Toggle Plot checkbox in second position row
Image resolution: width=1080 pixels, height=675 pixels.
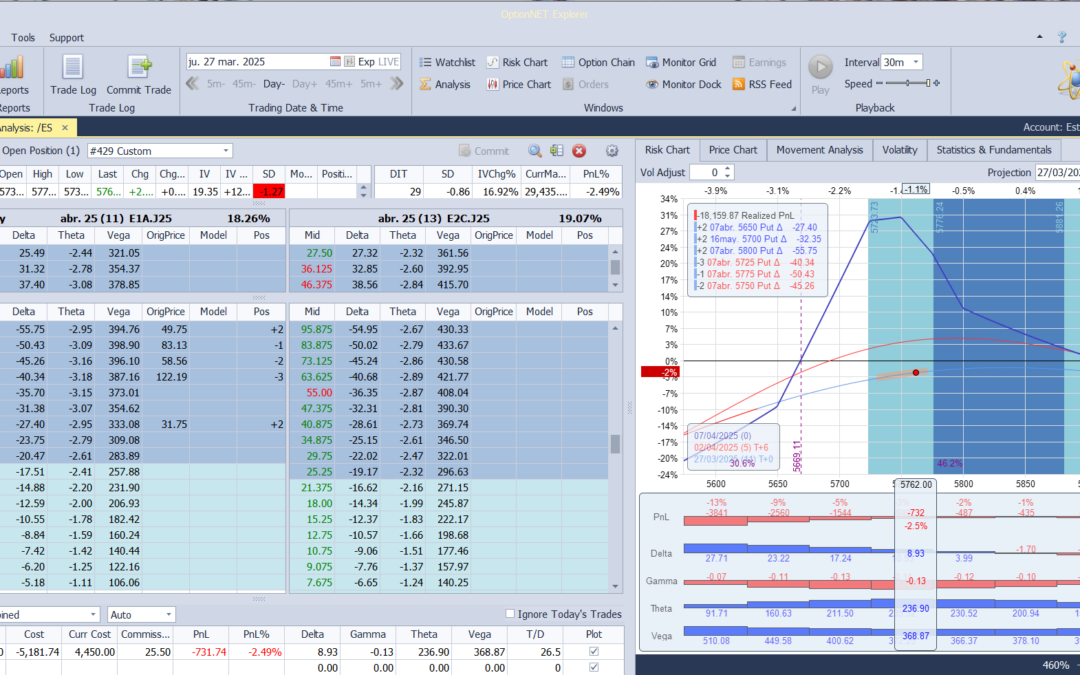point(595,667)
